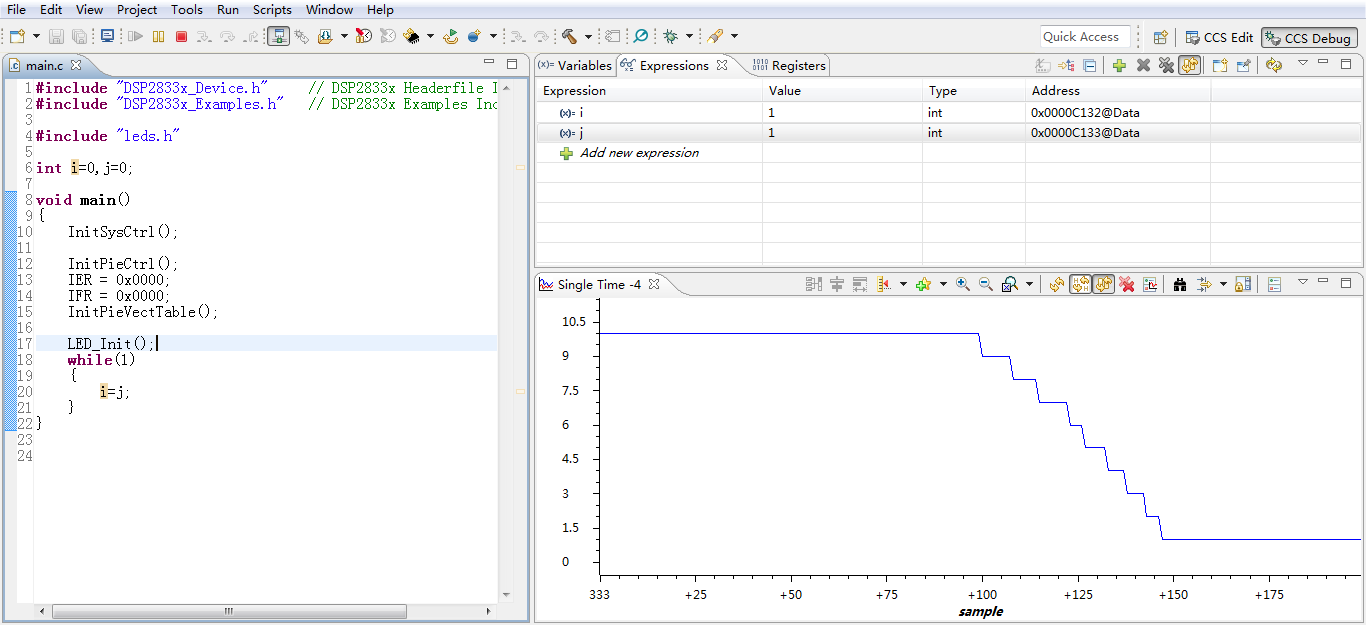
Task: Click Add new expression row
Action: [639, 153]
